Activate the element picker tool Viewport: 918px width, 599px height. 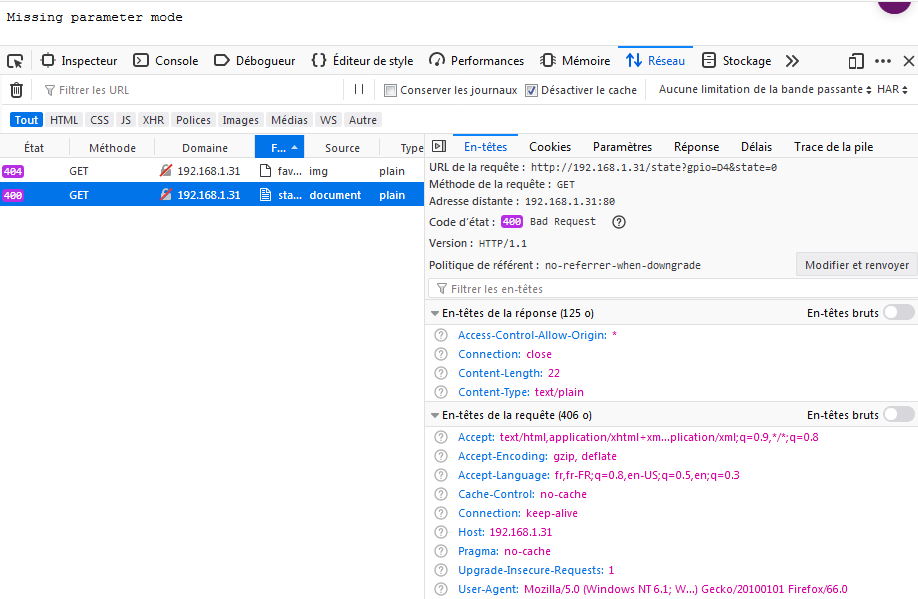pos(14,61)
